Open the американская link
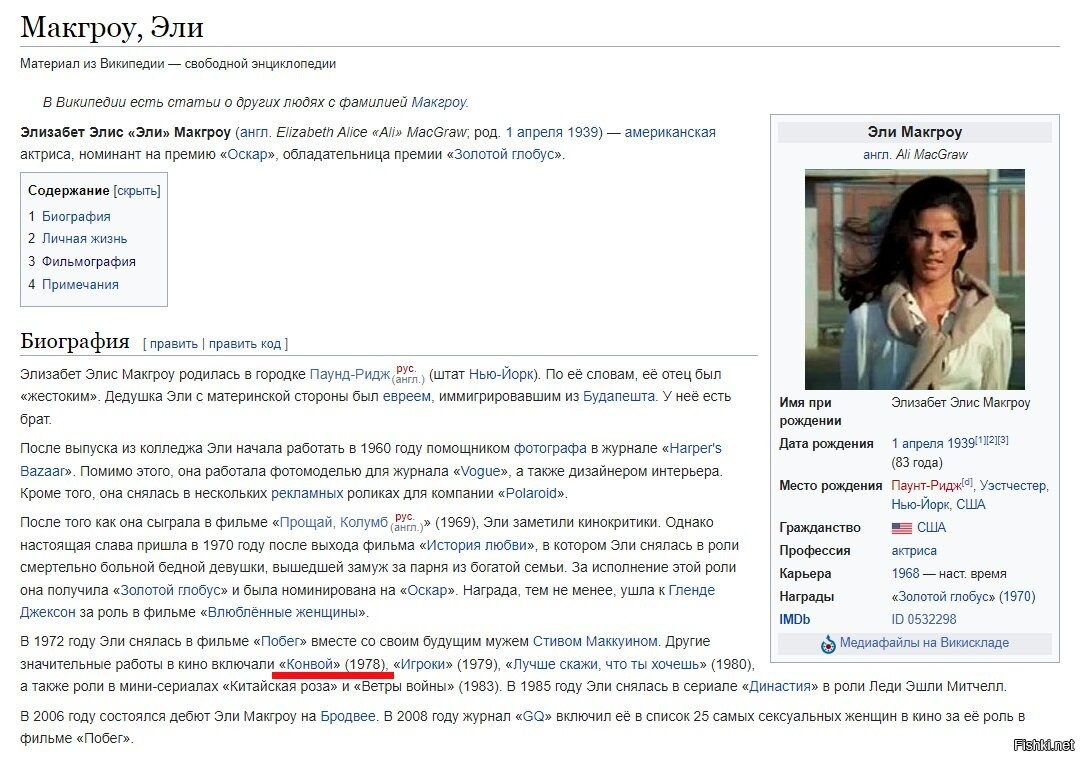The image size is (1080, 757). (669, 132)
